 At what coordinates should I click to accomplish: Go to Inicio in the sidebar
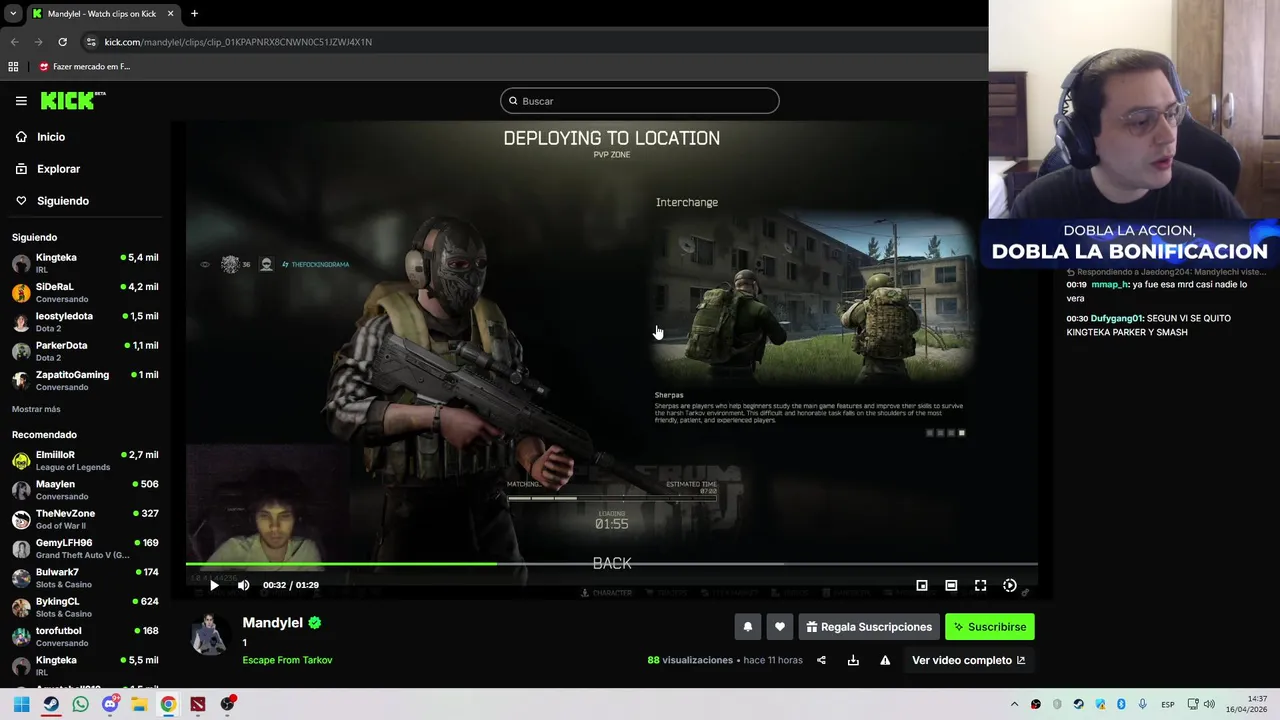pyautogui.click(x=51, y=137)
